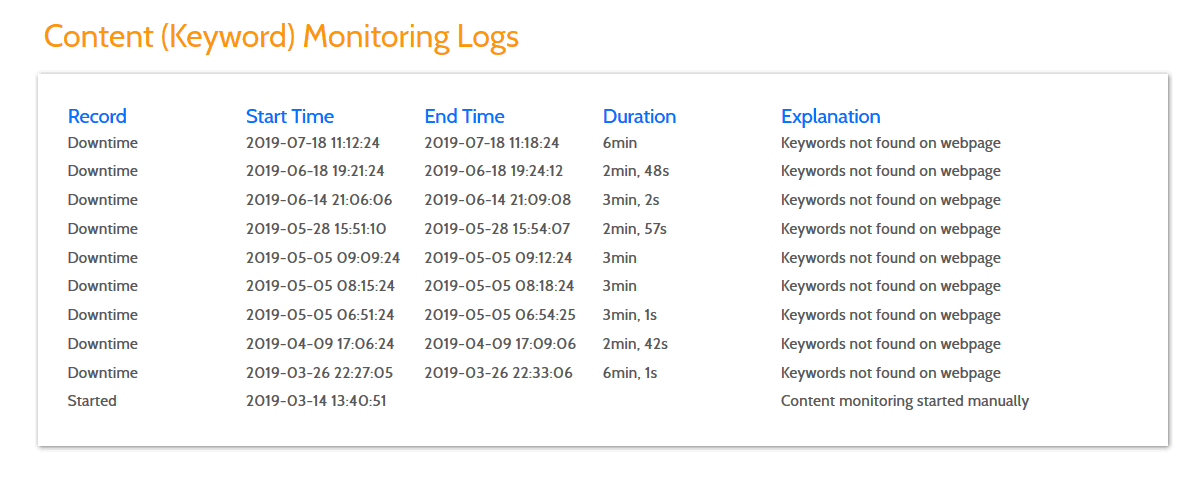Click the 2min, 57s duration cell

coord(634,229)
